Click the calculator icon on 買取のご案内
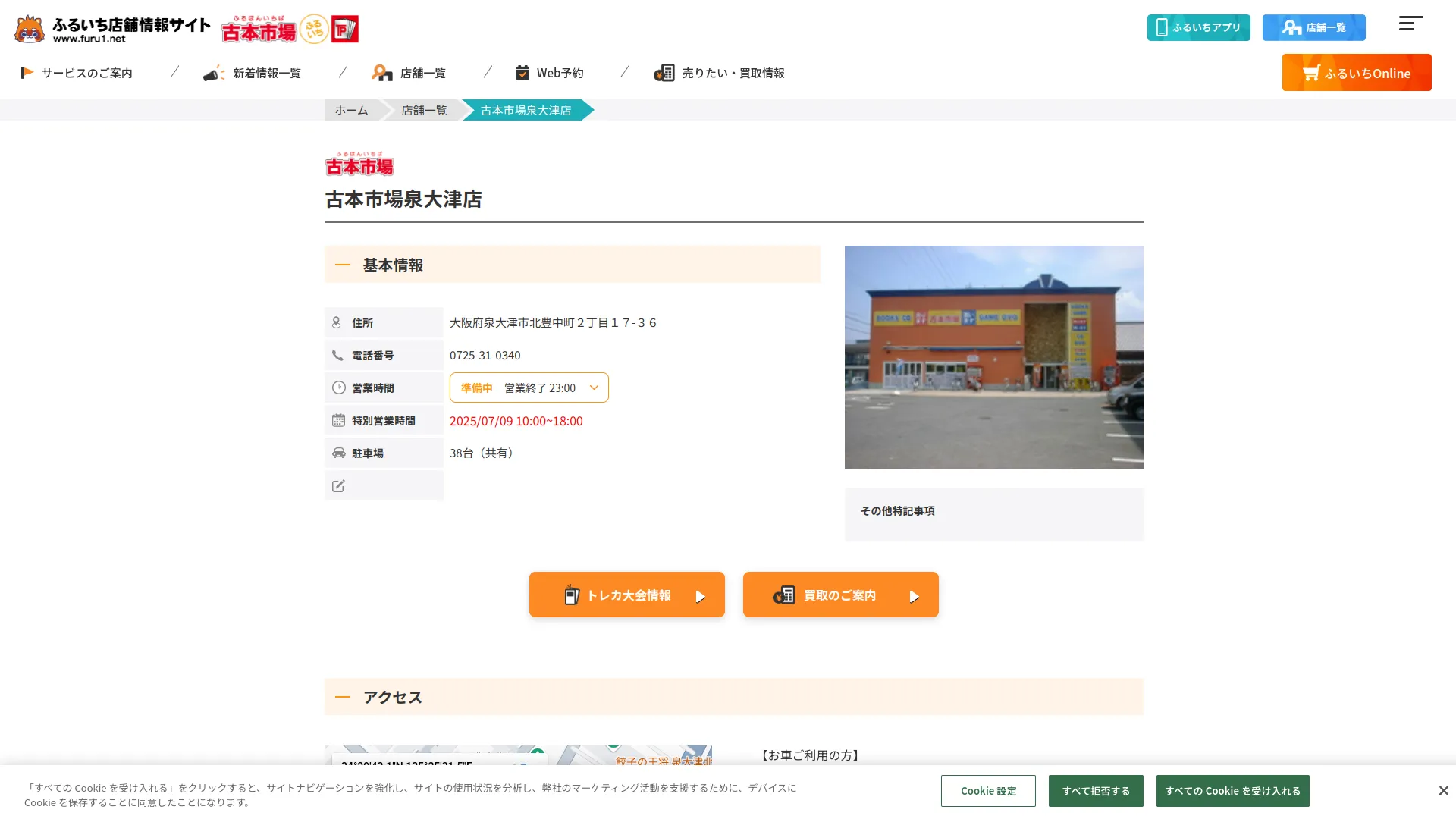 tap(783, 595)
